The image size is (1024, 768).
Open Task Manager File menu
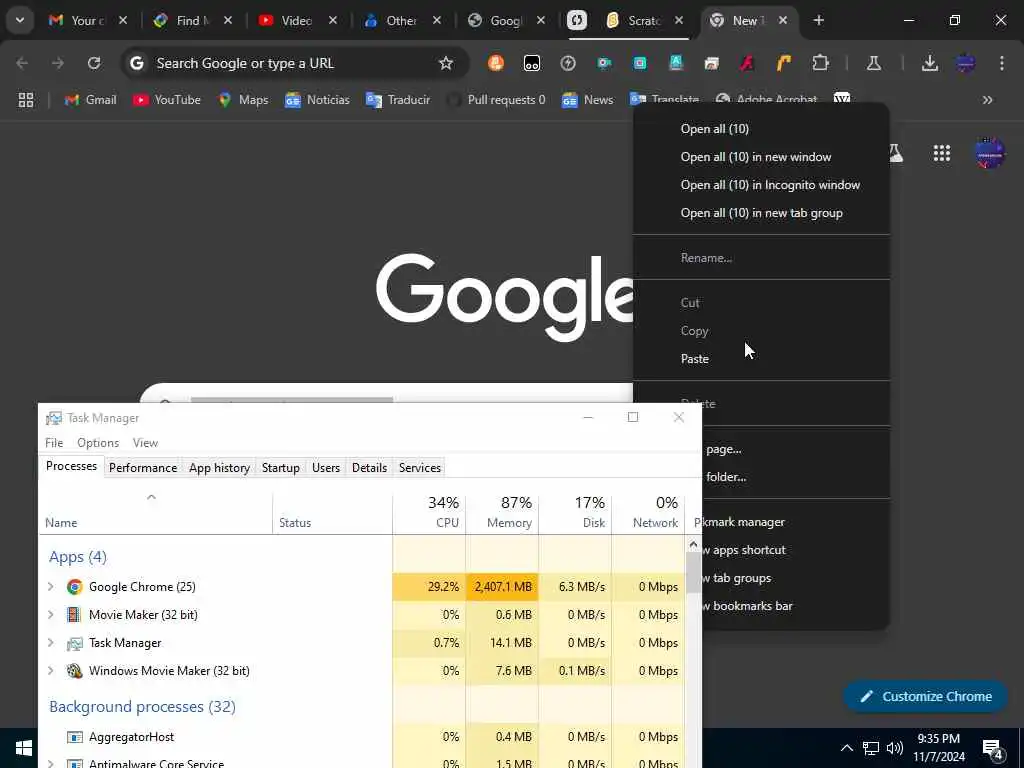[54, 443]
